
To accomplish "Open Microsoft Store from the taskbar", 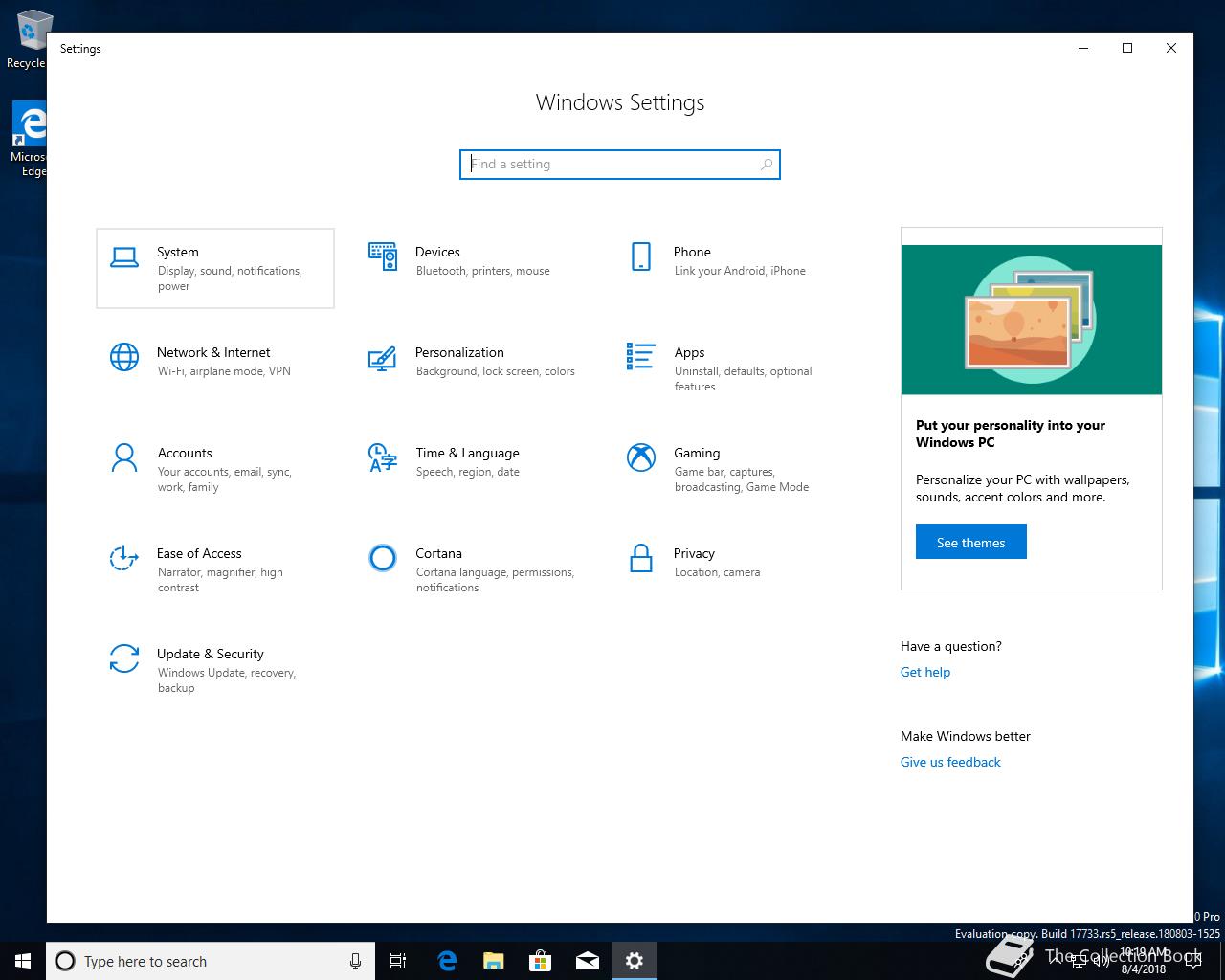I will [540, 961].
